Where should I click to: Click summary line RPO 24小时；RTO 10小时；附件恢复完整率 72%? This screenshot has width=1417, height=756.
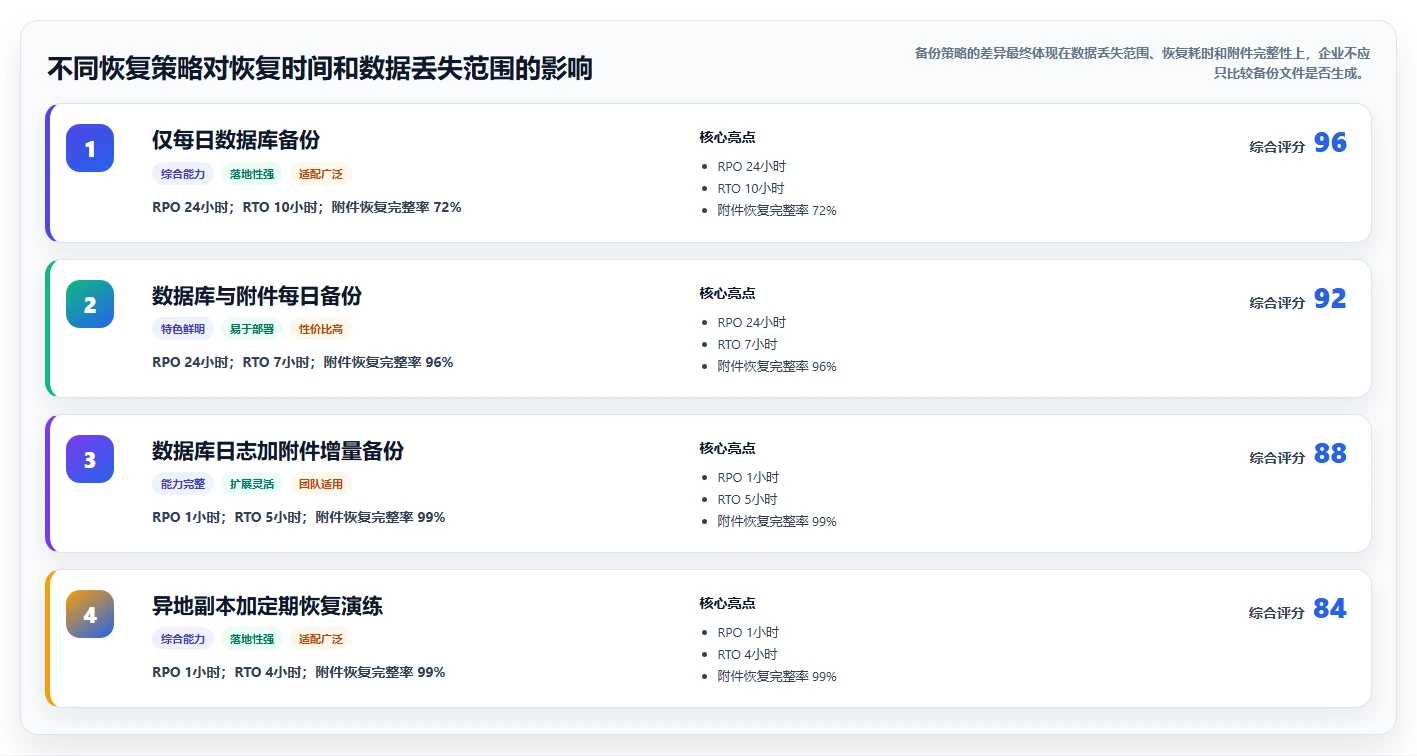coord(307,207)
